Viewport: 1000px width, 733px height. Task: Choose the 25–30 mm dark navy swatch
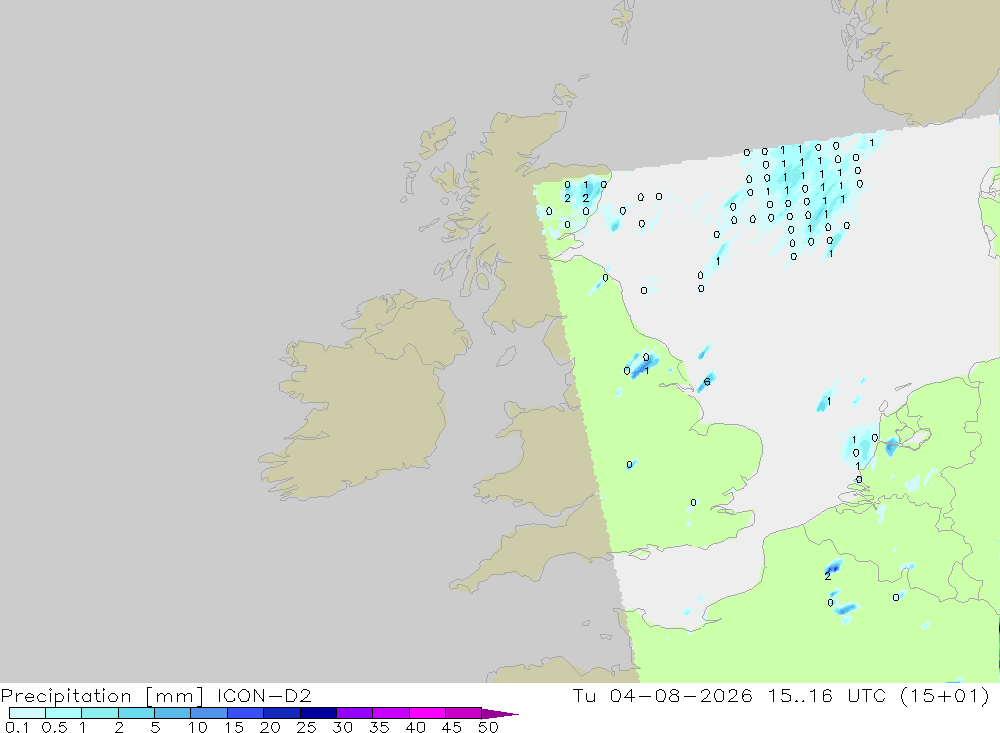pos(318,713)
